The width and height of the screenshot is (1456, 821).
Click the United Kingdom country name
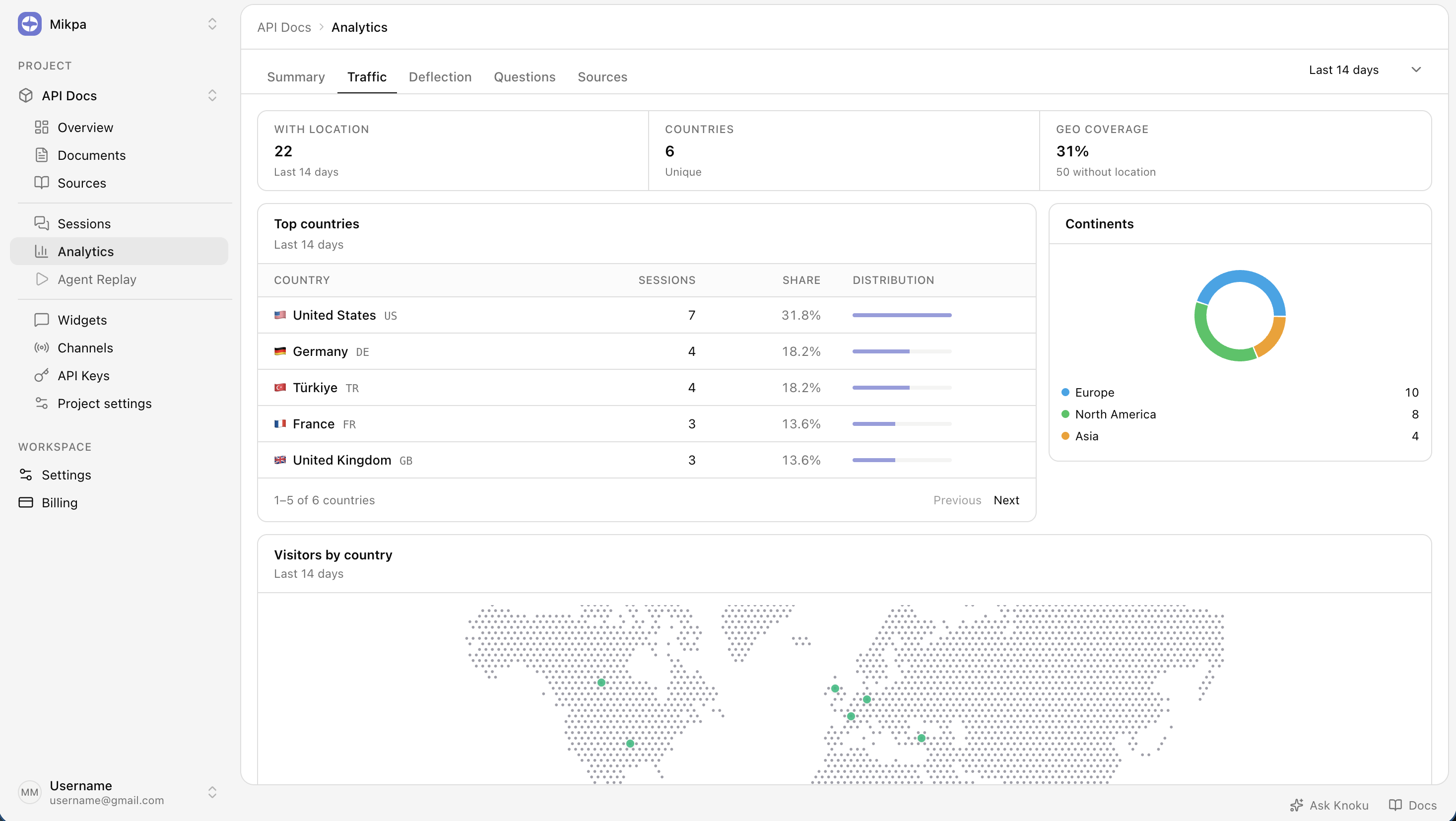tap(342, 460)
